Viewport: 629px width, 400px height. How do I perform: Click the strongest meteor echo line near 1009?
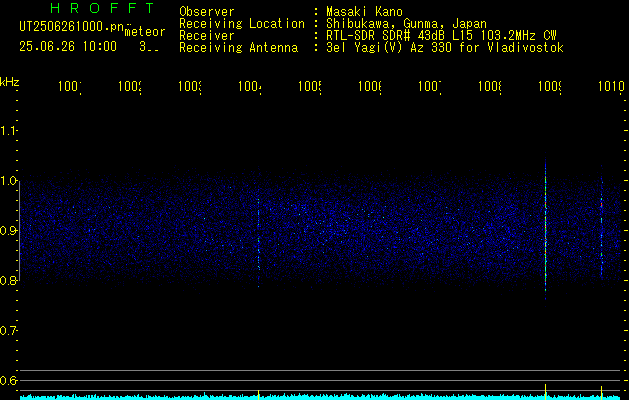[x=546, y=229]
